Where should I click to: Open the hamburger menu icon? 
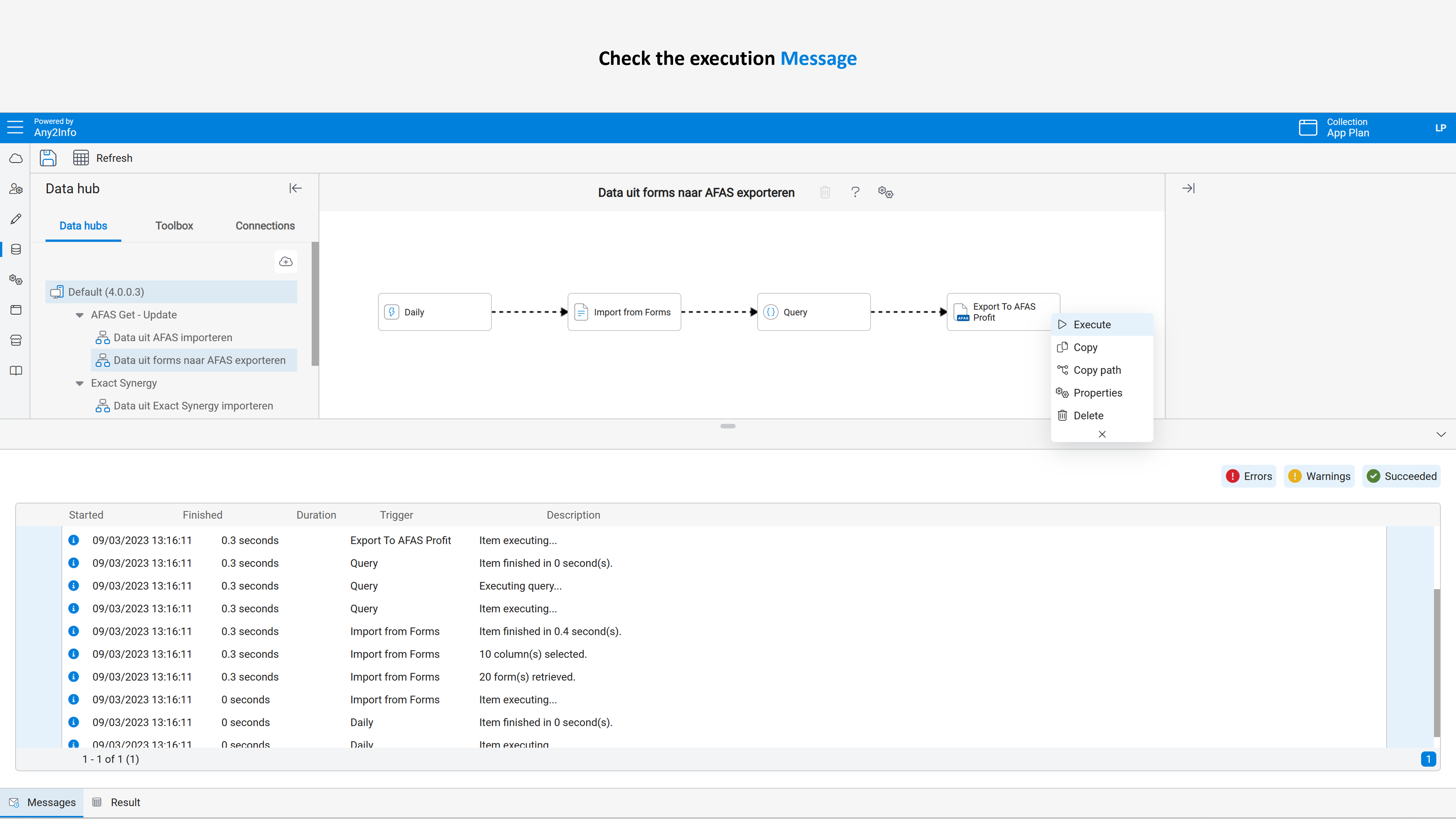pos(15,127)
